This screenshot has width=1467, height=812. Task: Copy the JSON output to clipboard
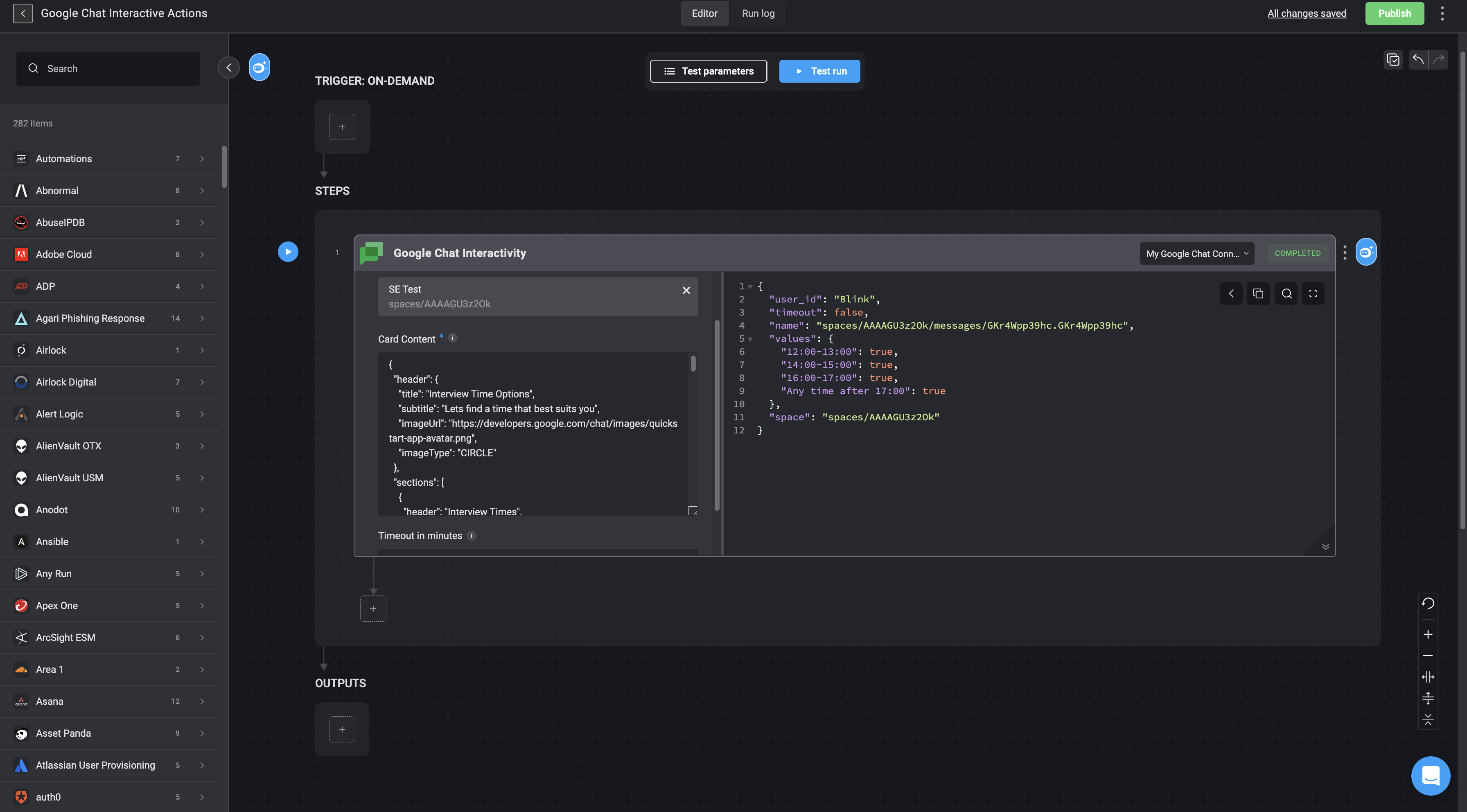1259,294
